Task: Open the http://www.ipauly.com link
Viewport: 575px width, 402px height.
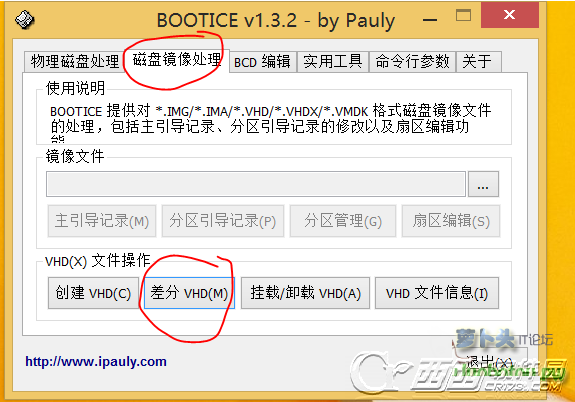Action: coord(96,361)
